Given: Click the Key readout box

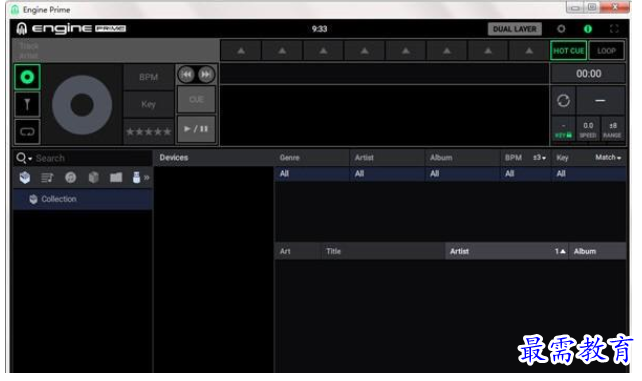Looking at the screenshot, I should 149,104.
